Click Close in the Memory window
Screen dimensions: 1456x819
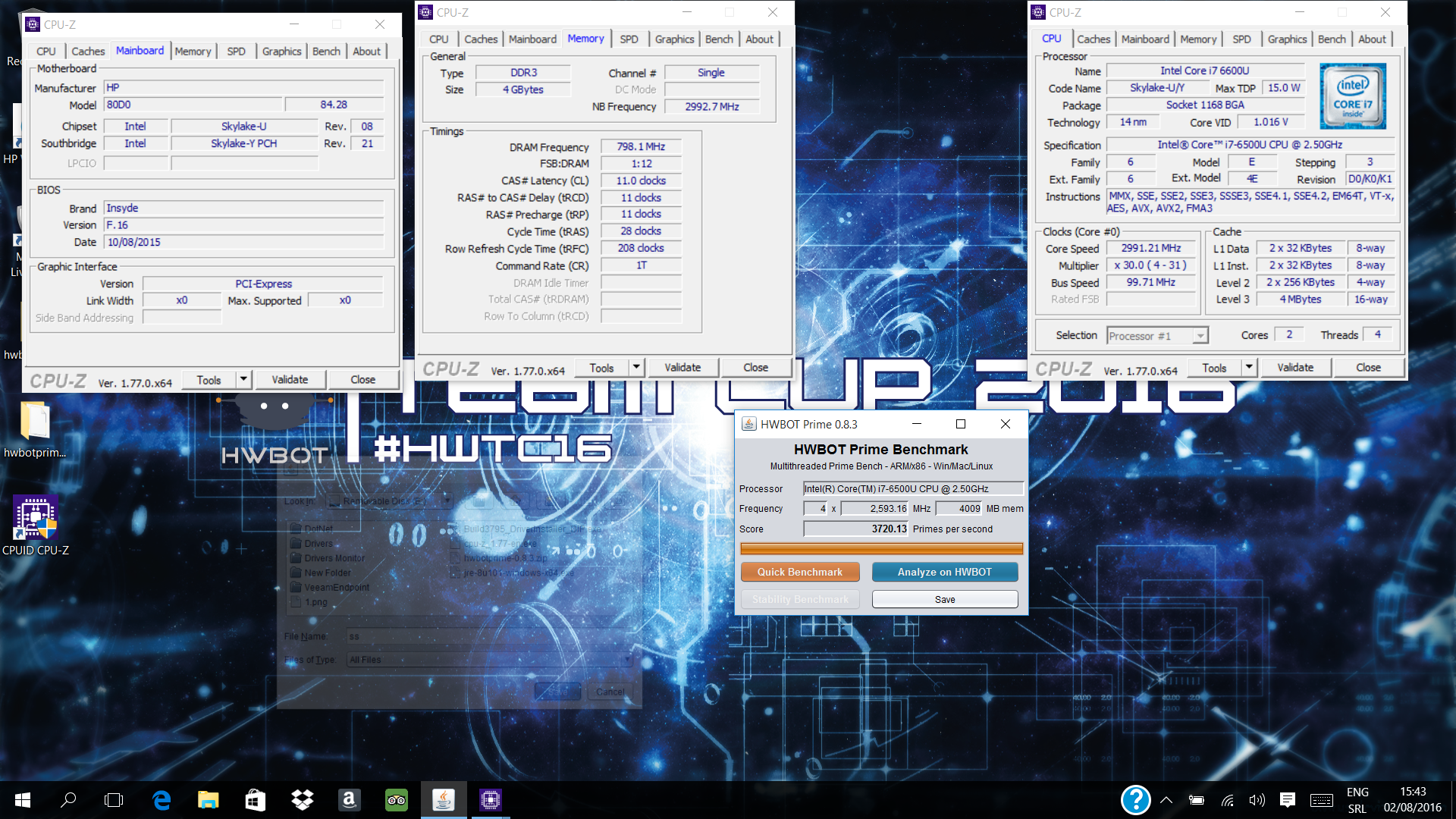755,367
